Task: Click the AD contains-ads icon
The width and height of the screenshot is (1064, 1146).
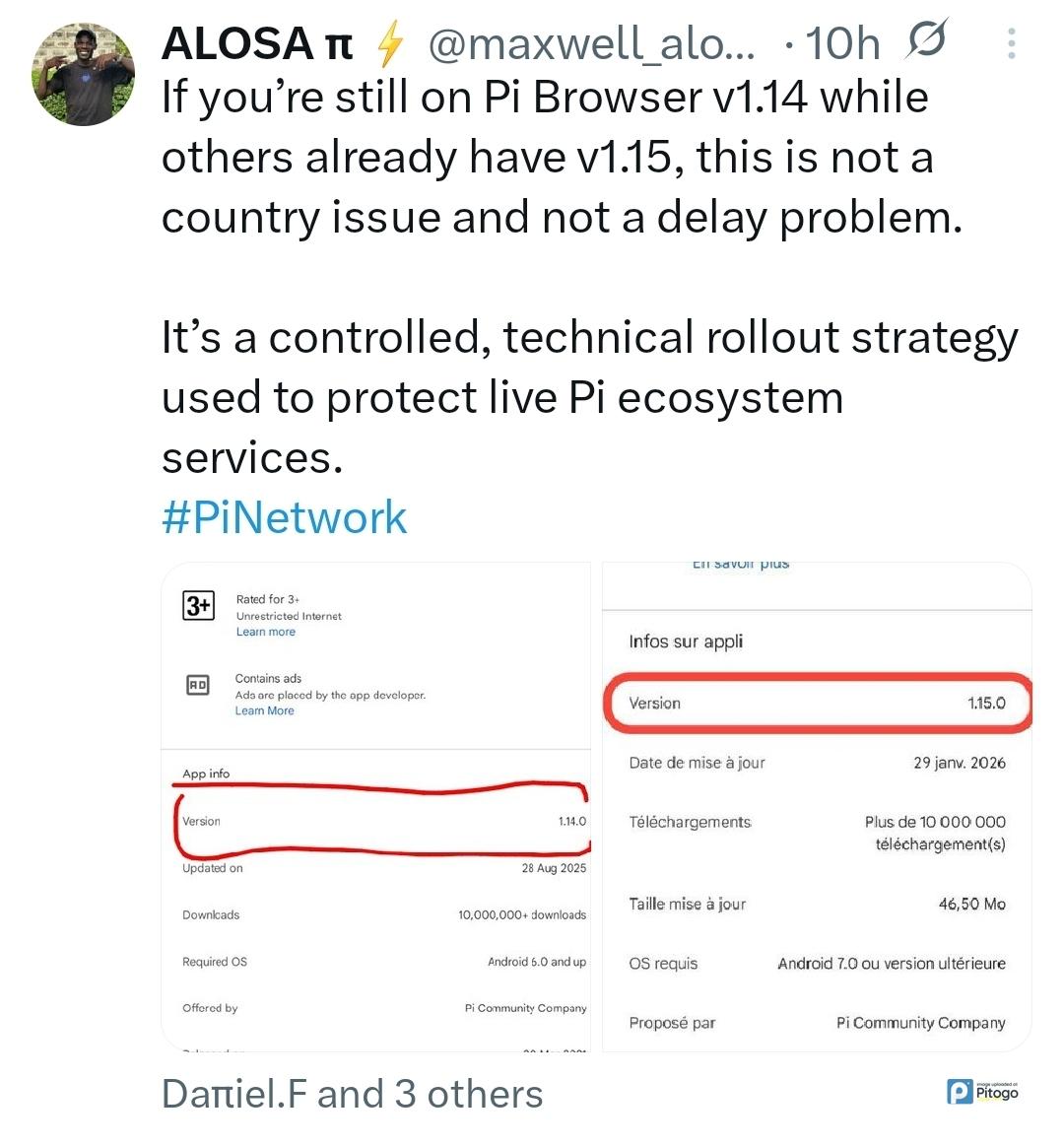Action: (x=198, y=685)
